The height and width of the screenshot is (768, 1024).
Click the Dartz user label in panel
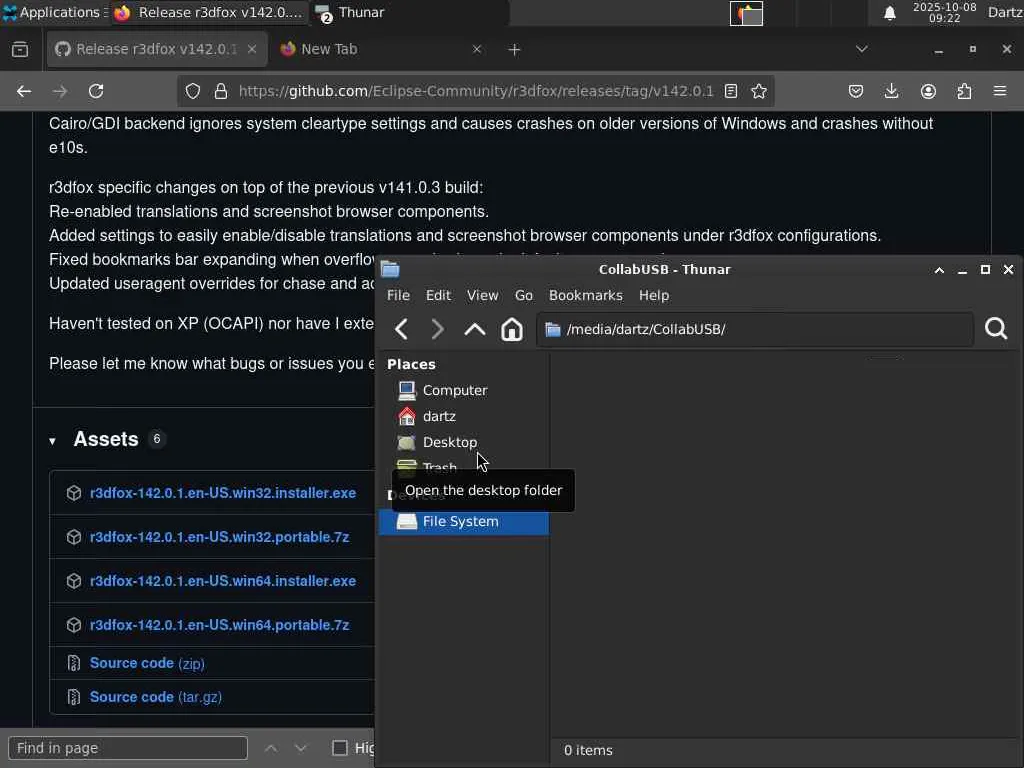click(1005, 12)
